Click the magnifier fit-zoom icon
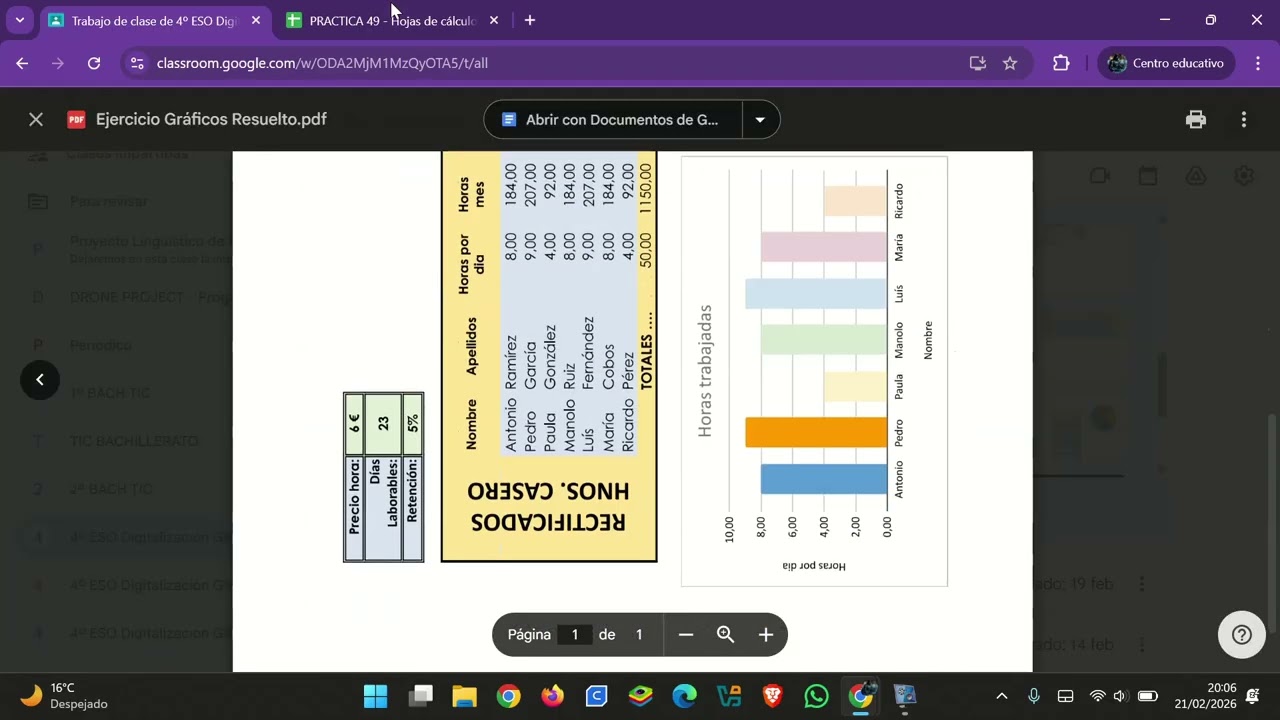This screenshot has width=1280, height=720. (726, 634)
